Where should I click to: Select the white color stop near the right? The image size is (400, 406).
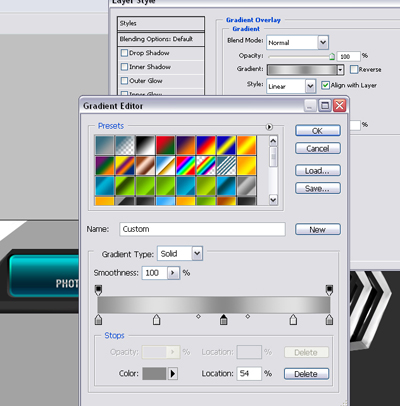point(293,320)
